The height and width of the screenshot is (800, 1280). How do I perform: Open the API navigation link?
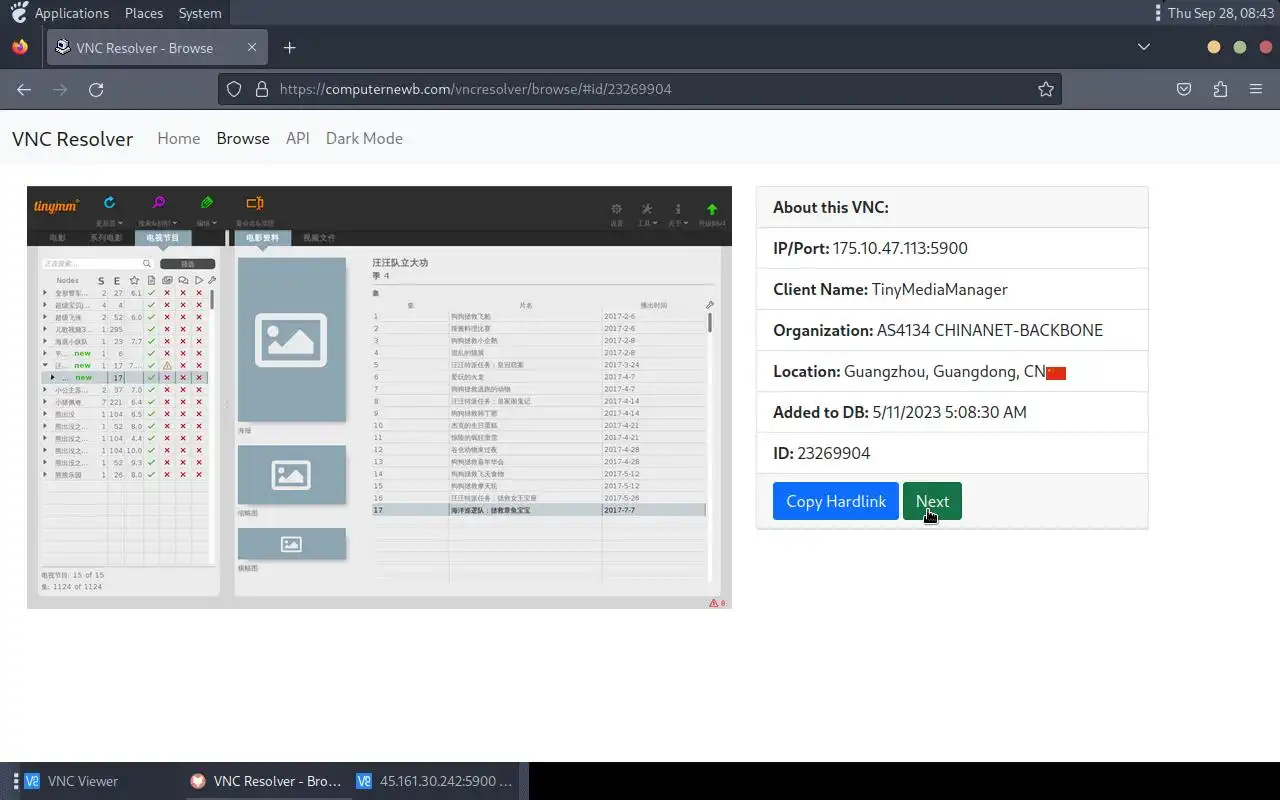pos(298,138)
